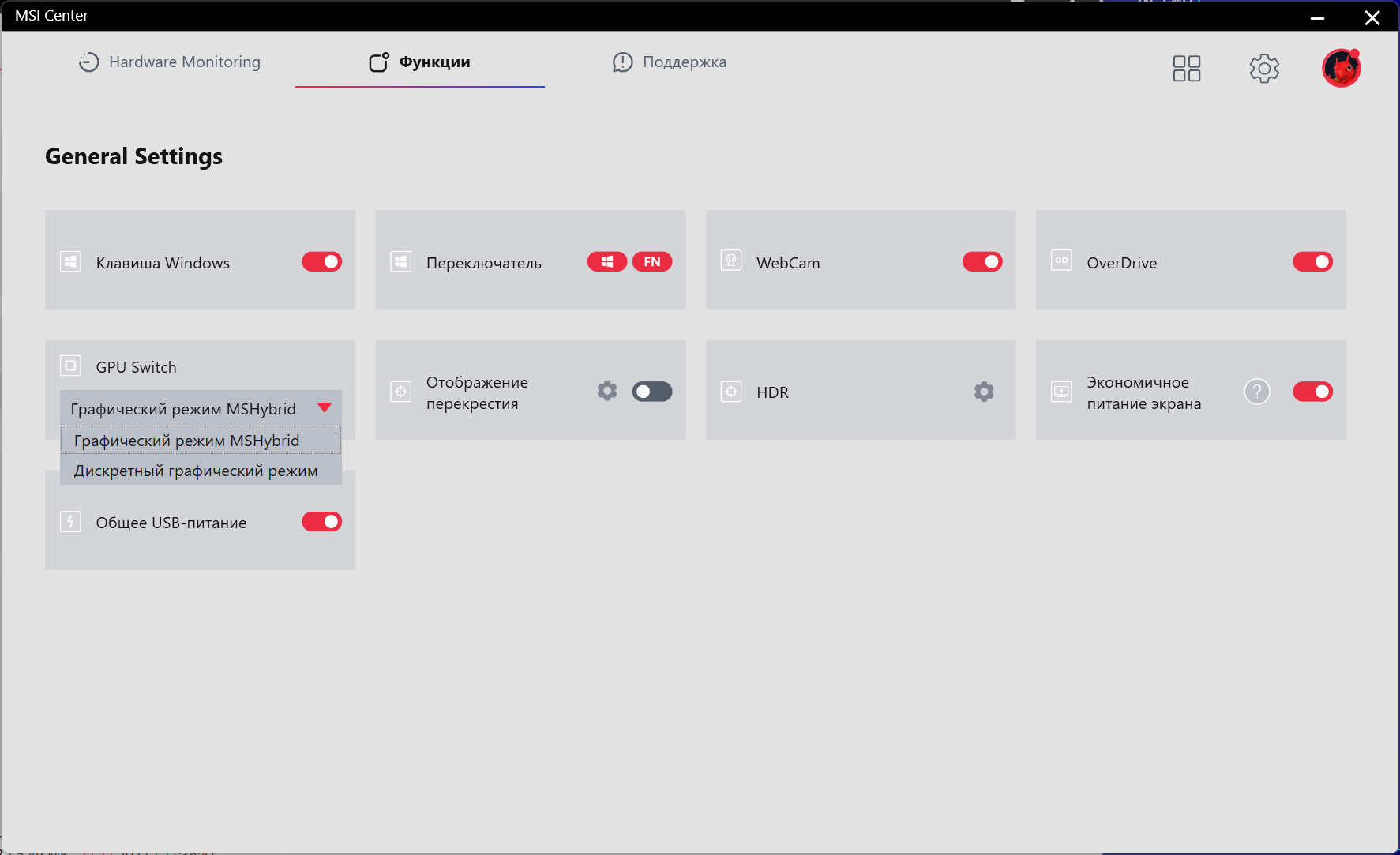Click the Переключатель label
This screenshot has width=1400, height=855.
tap(484, 263)
